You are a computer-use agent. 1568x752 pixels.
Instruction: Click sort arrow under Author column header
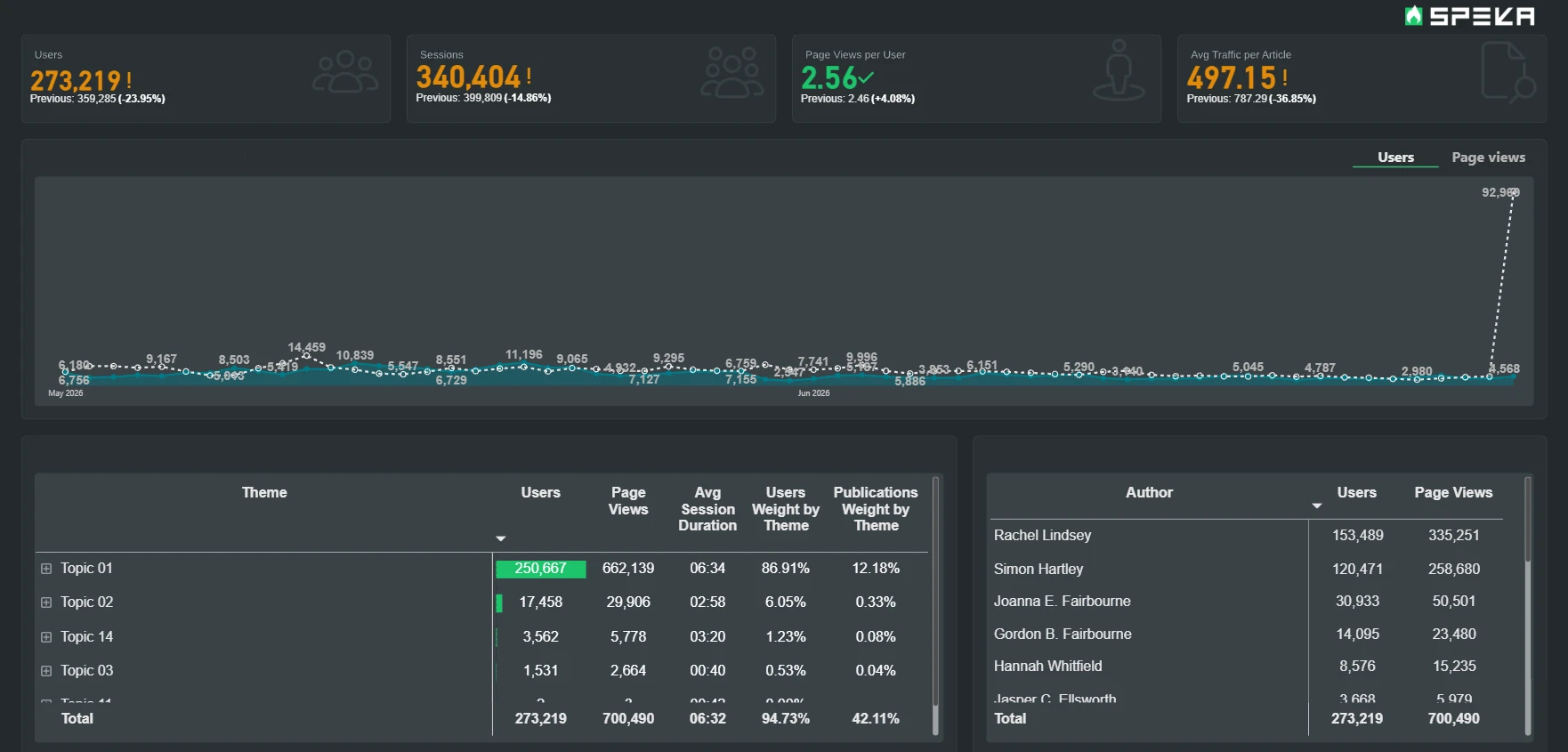pos(1317,505)
